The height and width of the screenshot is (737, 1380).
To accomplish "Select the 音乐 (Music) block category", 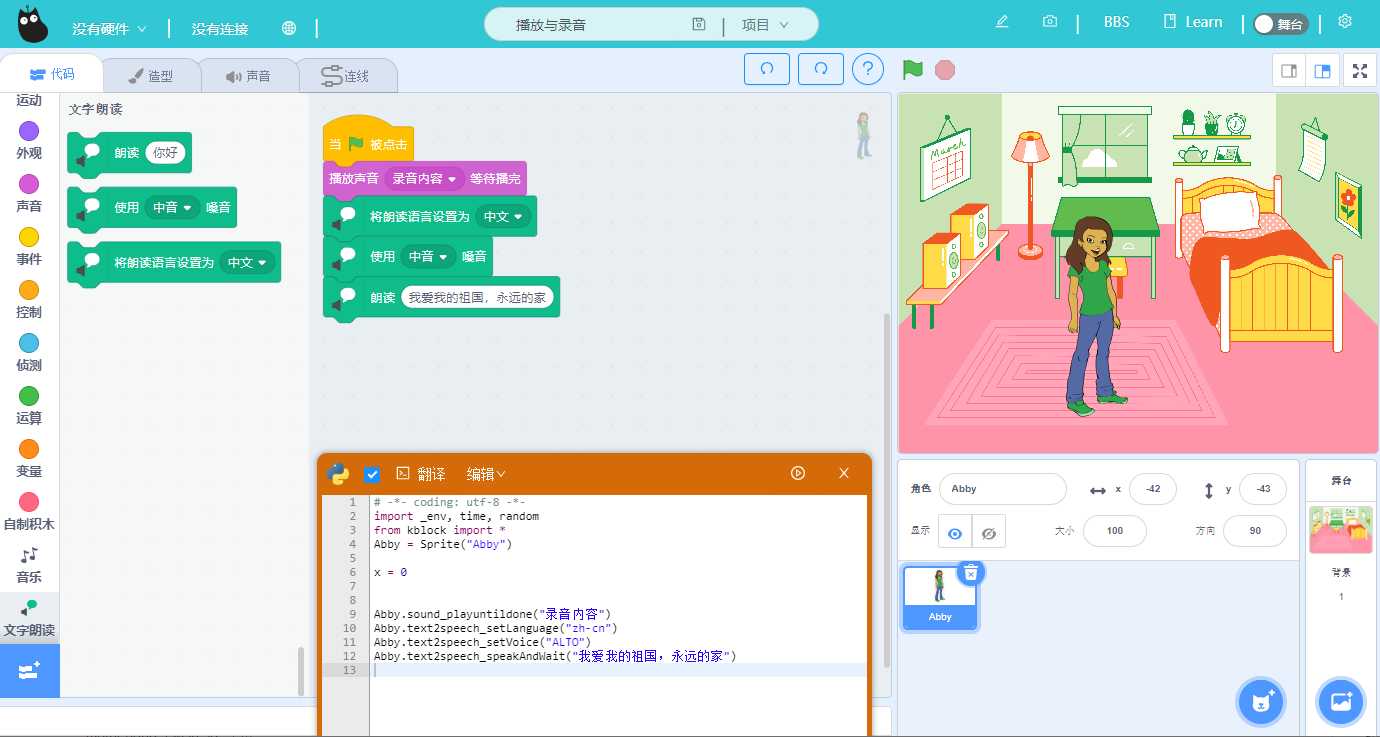I will coord(29,565).
